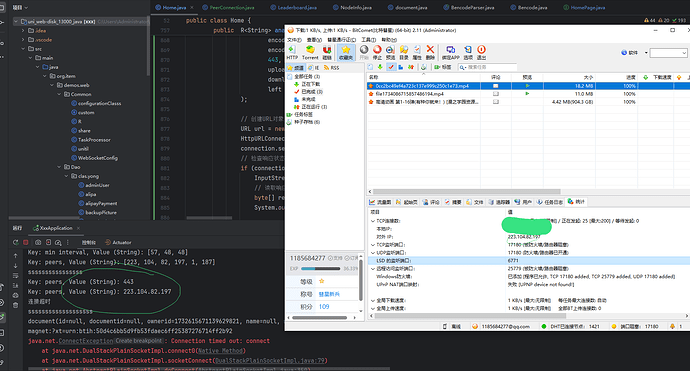Collapse the TCP connections row in statistics

373,221
